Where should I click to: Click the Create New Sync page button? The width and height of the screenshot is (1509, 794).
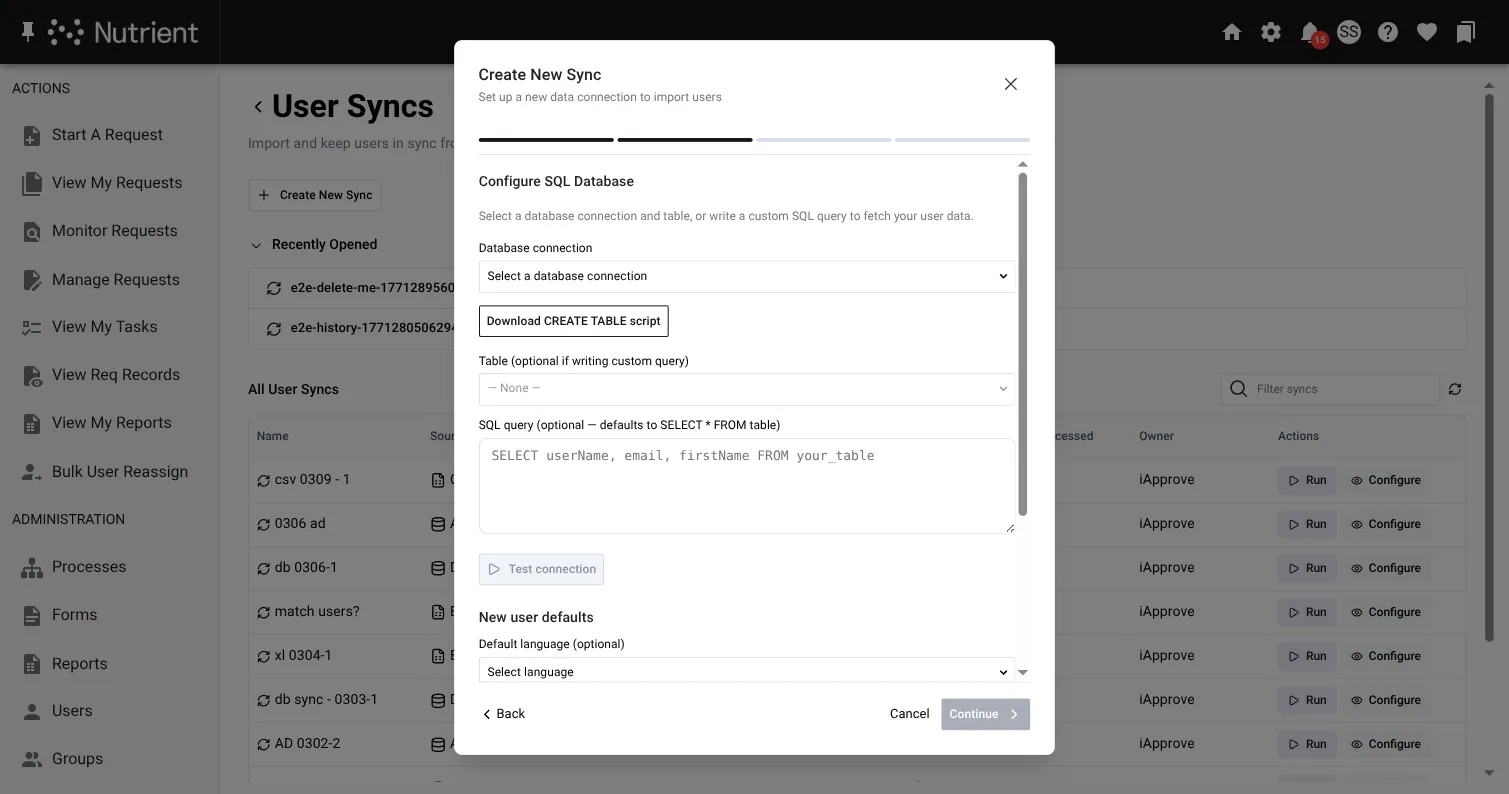click(314, 195)
